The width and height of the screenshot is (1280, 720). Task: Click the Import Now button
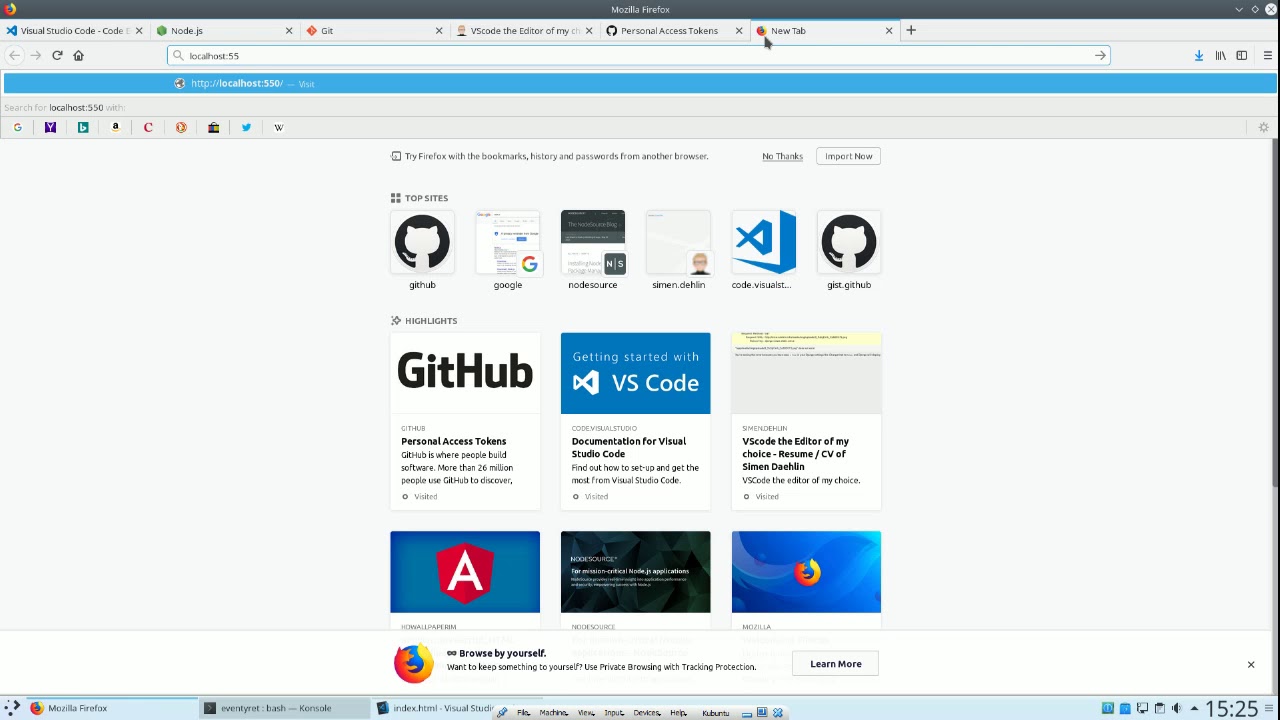pyautogui.click(x=848, y=156)
